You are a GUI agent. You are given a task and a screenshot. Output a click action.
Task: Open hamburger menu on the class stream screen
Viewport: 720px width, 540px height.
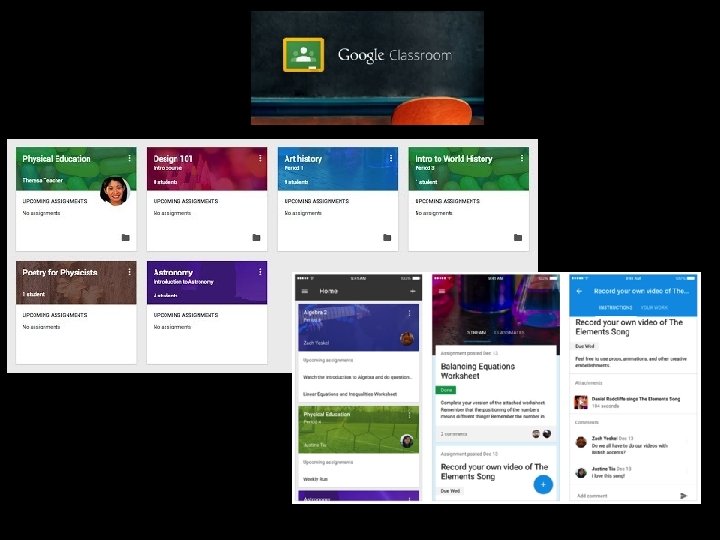pyautogui.click(x=442, y=291)
